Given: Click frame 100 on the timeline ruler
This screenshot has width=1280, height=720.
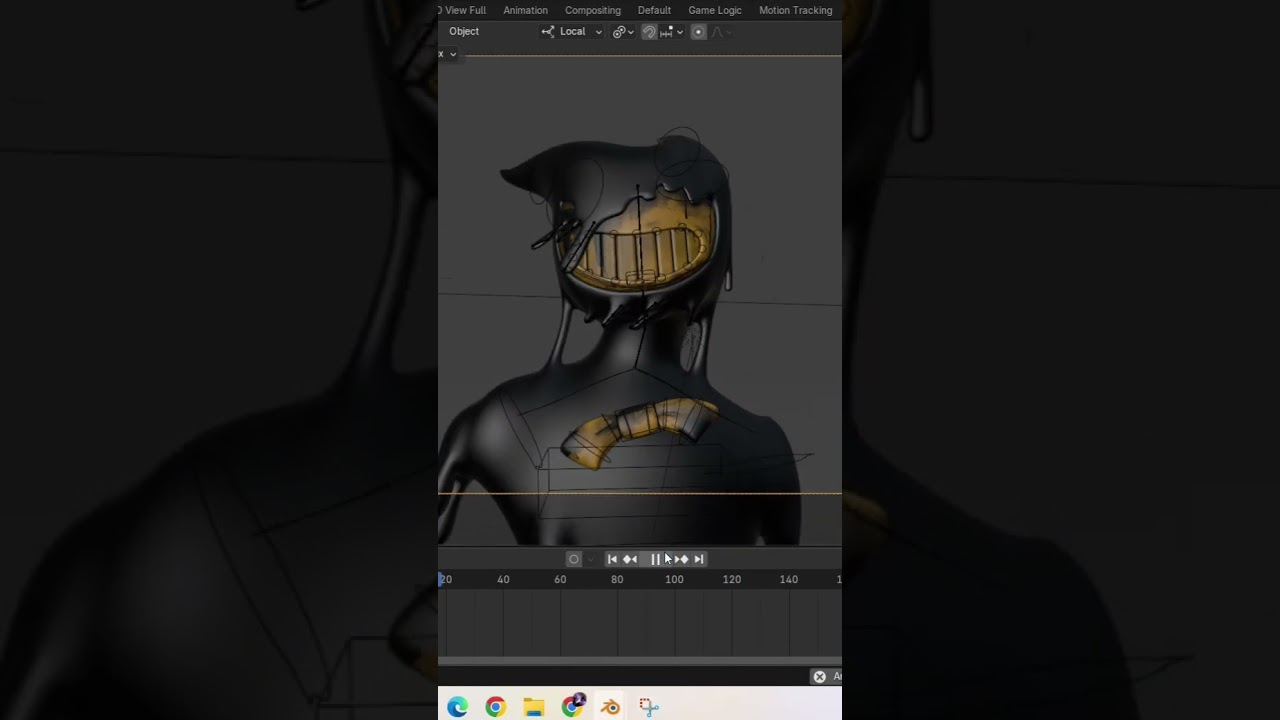Looking at the screenshot, I should [x=675, y=580].
